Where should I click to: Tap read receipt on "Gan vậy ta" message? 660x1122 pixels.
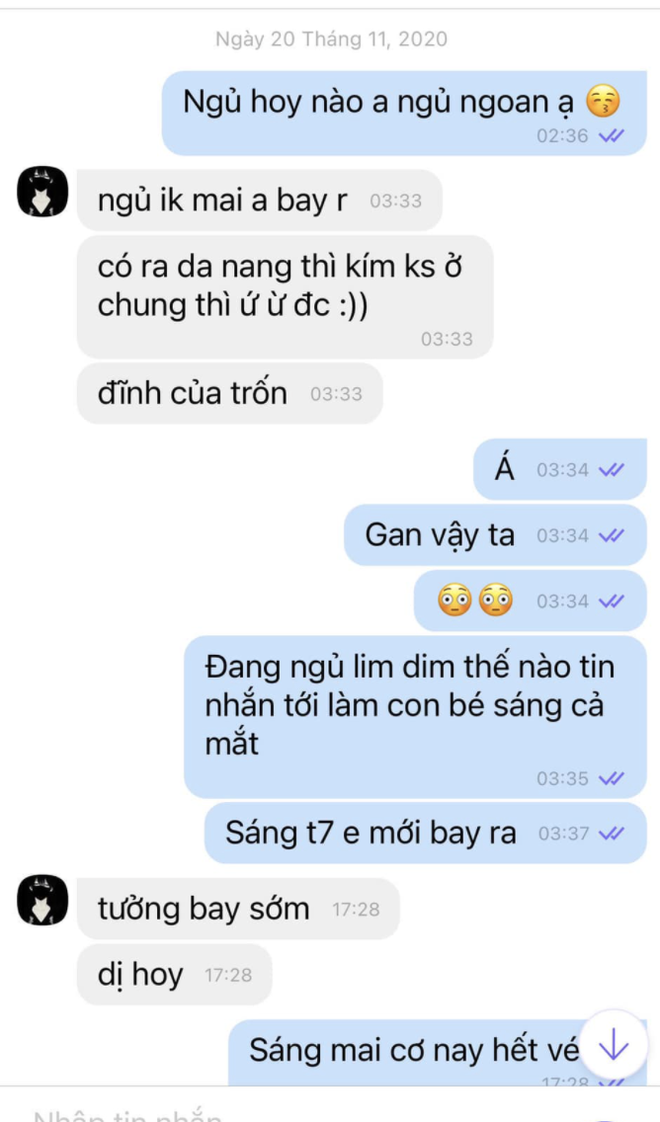[x=611, y=536]
